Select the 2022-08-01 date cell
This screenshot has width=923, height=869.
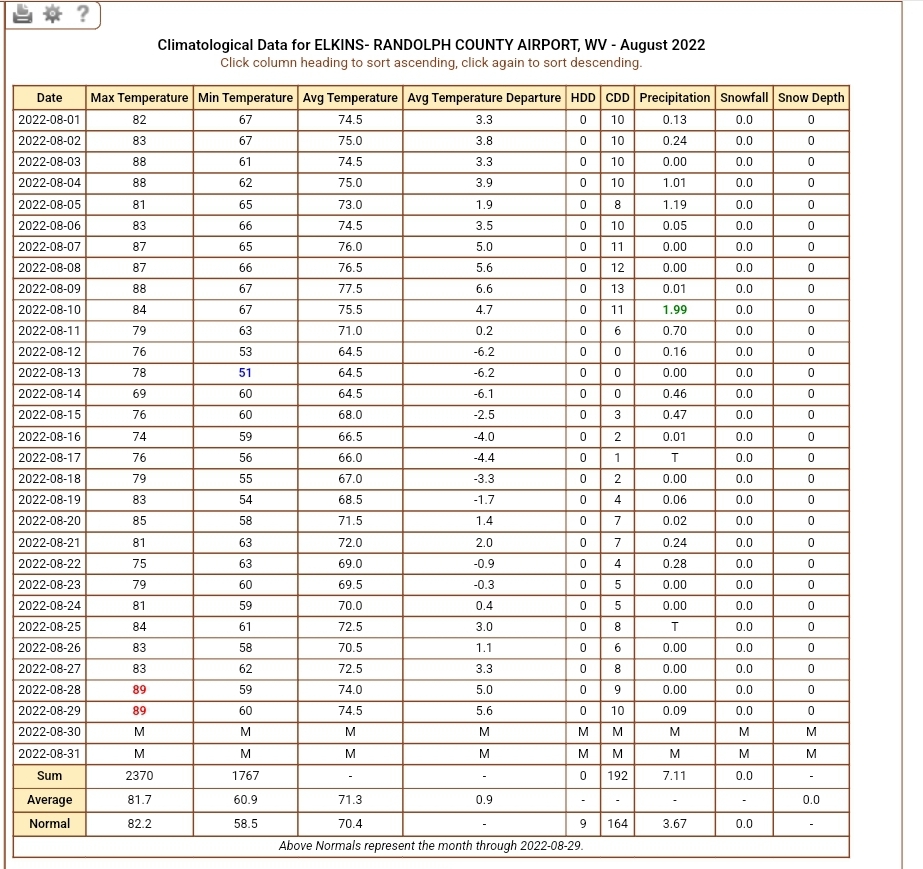pyautogui.click(x=49, y=120)
